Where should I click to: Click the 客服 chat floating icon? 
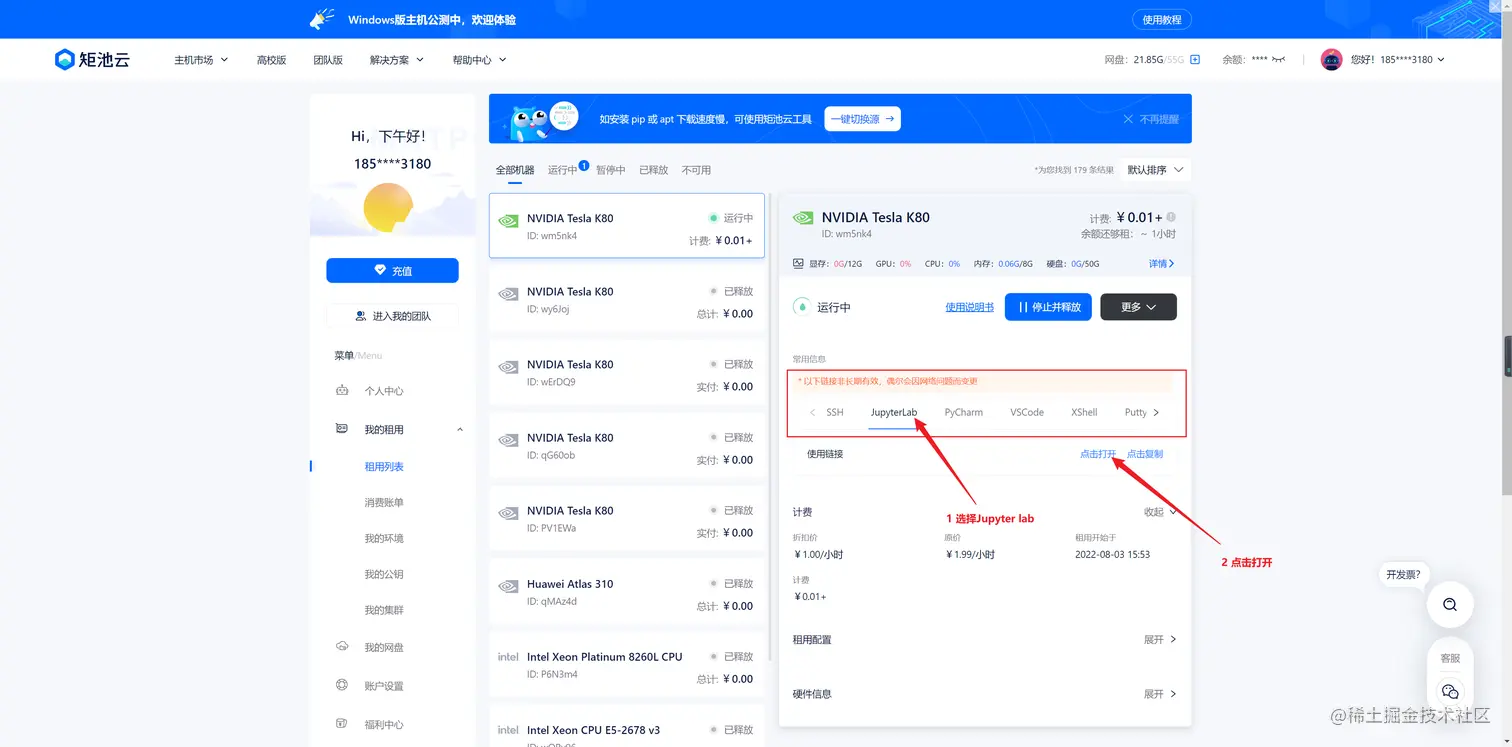1450,691
